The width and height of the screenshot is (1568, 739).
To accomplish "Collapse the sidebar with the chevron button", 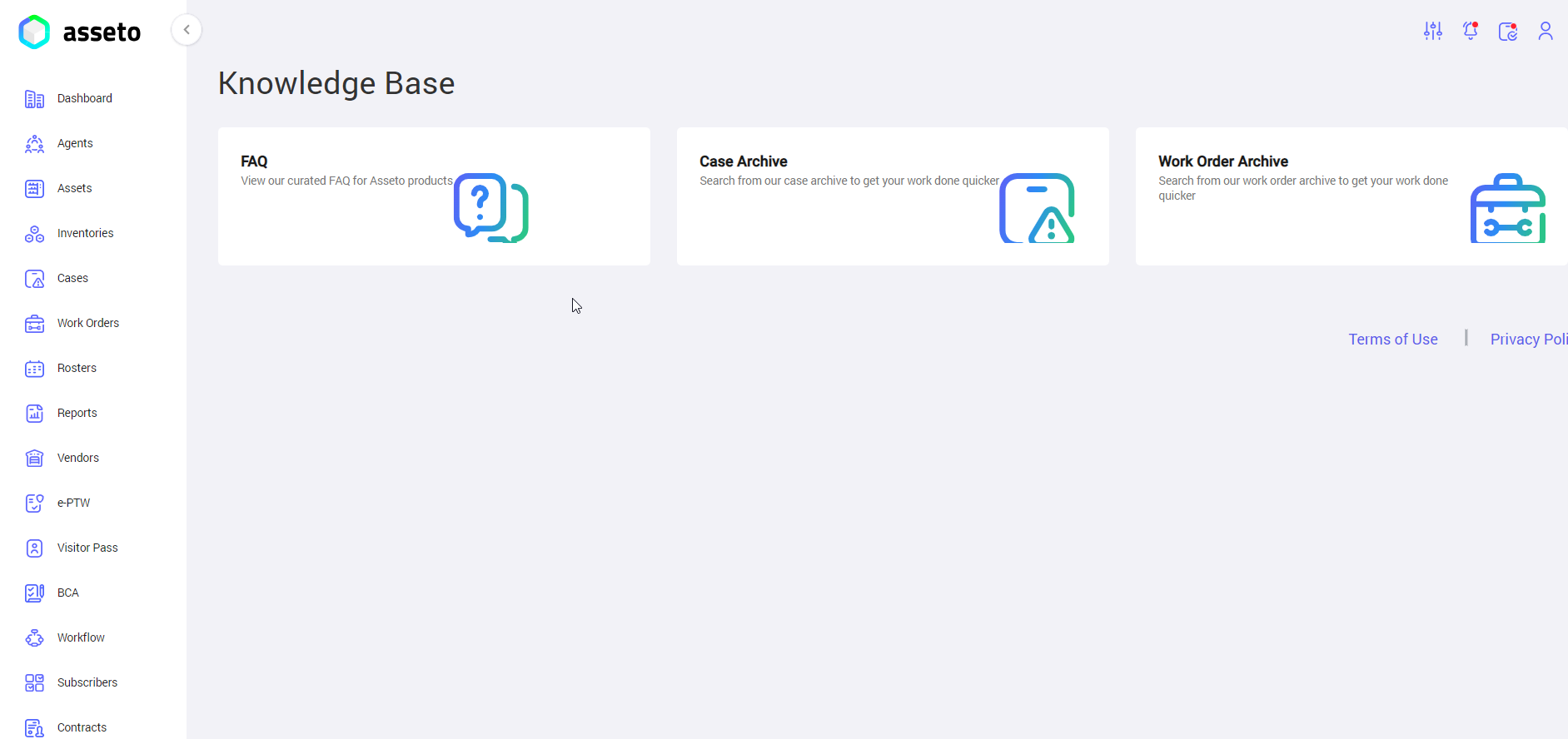I will click(187, 30).
